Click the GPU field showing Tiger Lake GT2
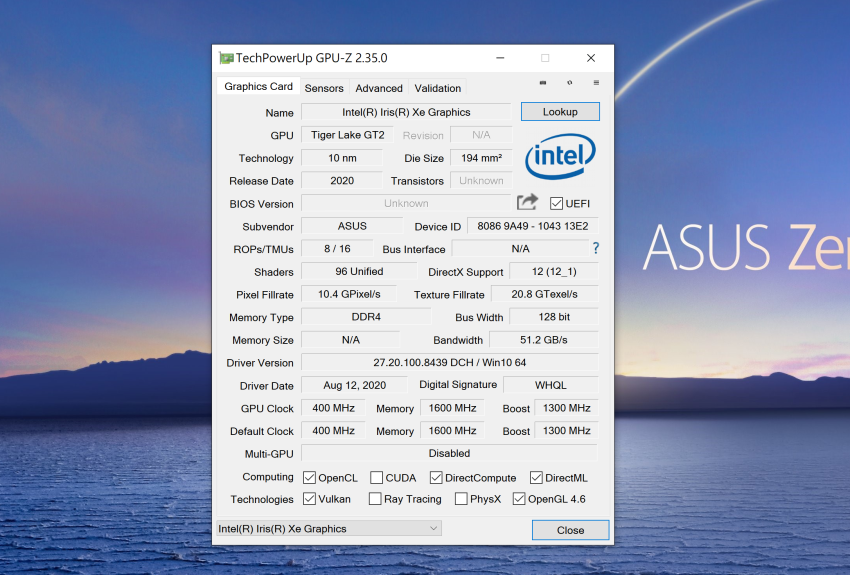Image resolution: width=850 pixels, height=575 pixels. click(x=347, y=135)
